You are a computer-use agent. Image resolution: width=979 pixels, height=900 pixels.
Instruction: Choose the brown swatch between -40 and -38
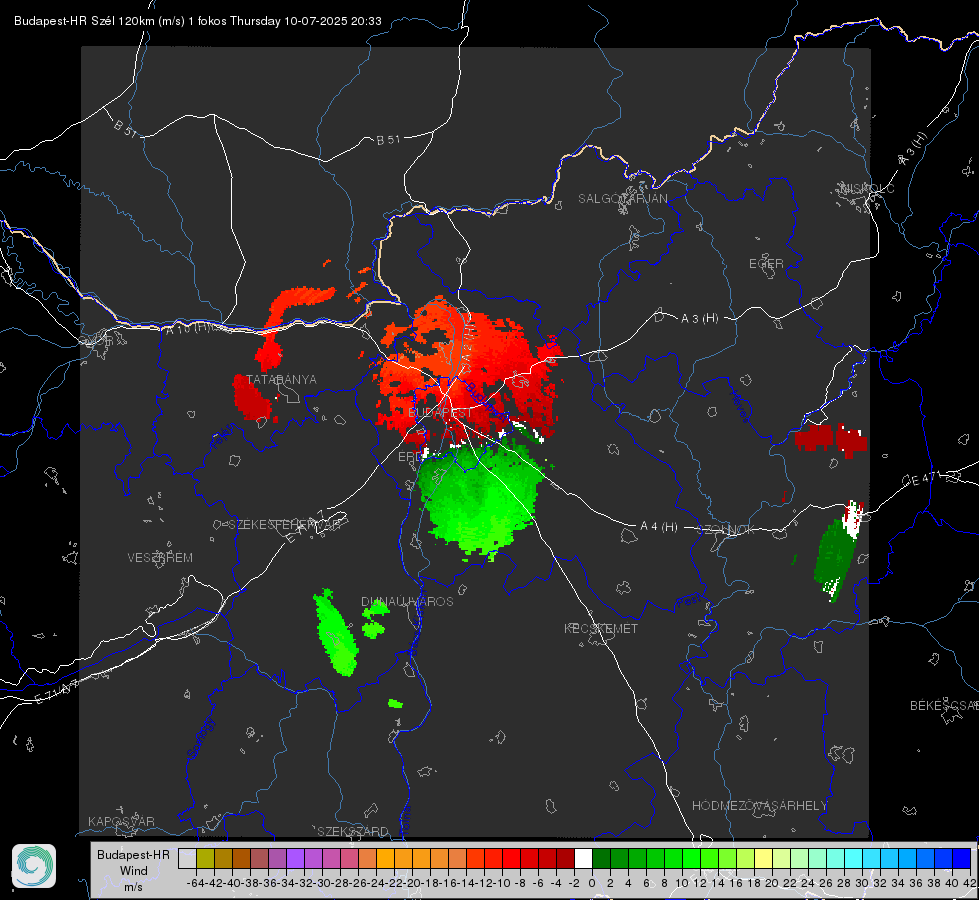click(242, 858)
